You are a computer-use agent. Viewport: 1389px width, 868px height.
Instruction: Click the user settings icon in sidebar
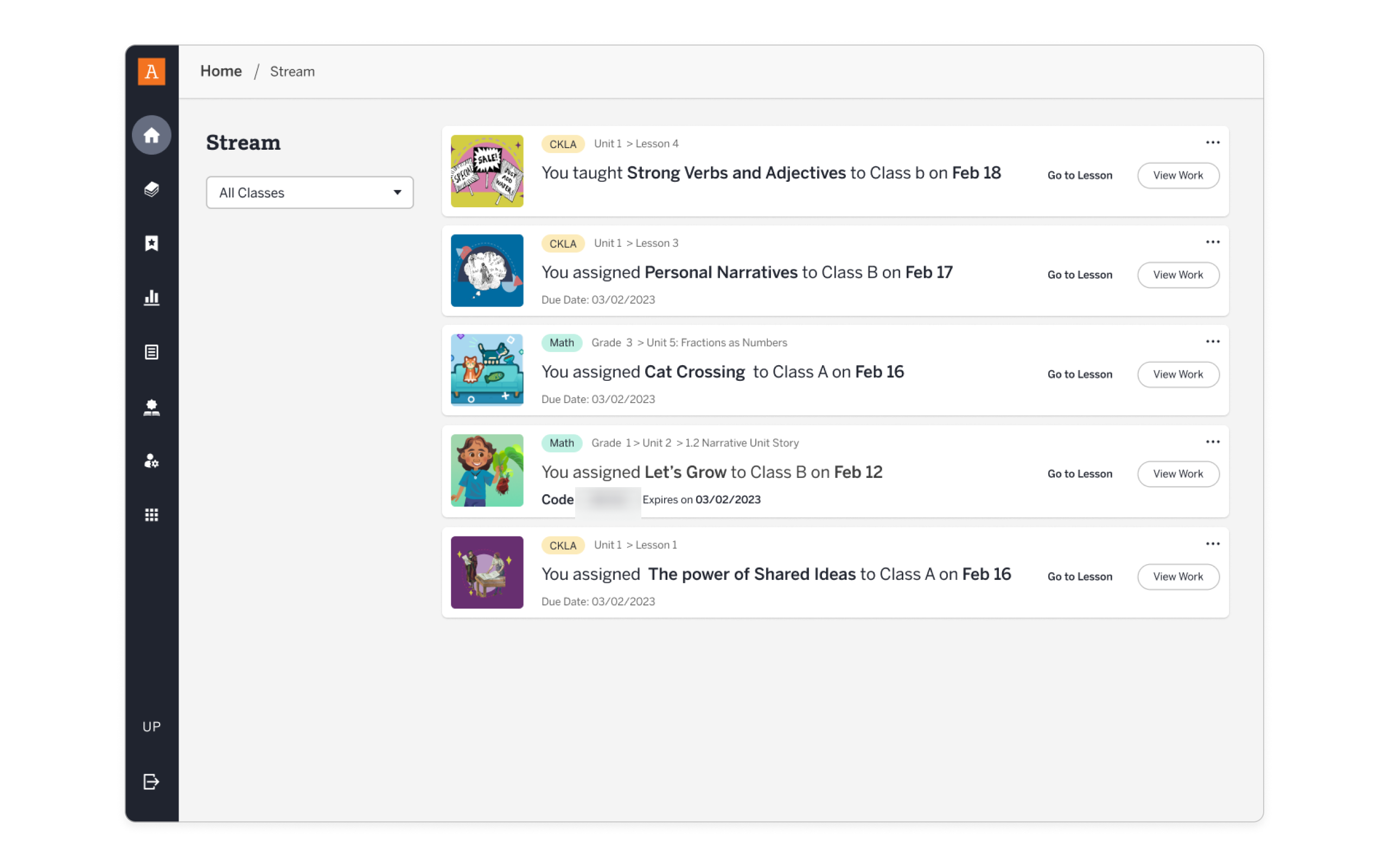[151, 462]
